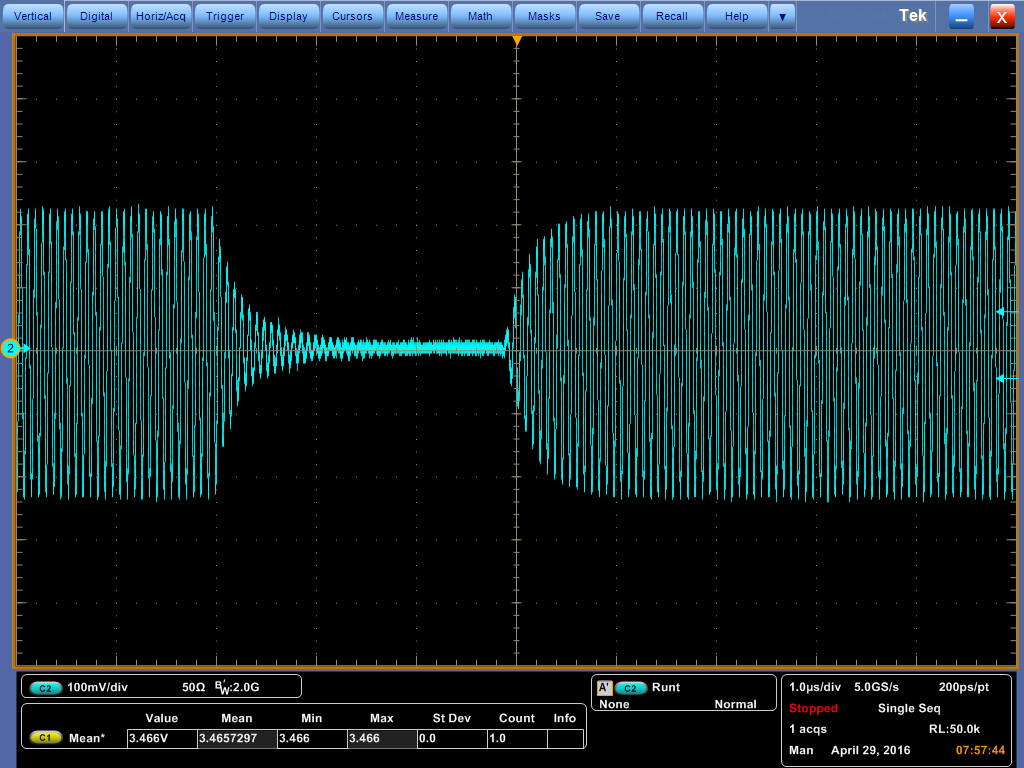1024x768 pixels.
Task: Click the RL:50.0k record length readout
Action: 954,729
